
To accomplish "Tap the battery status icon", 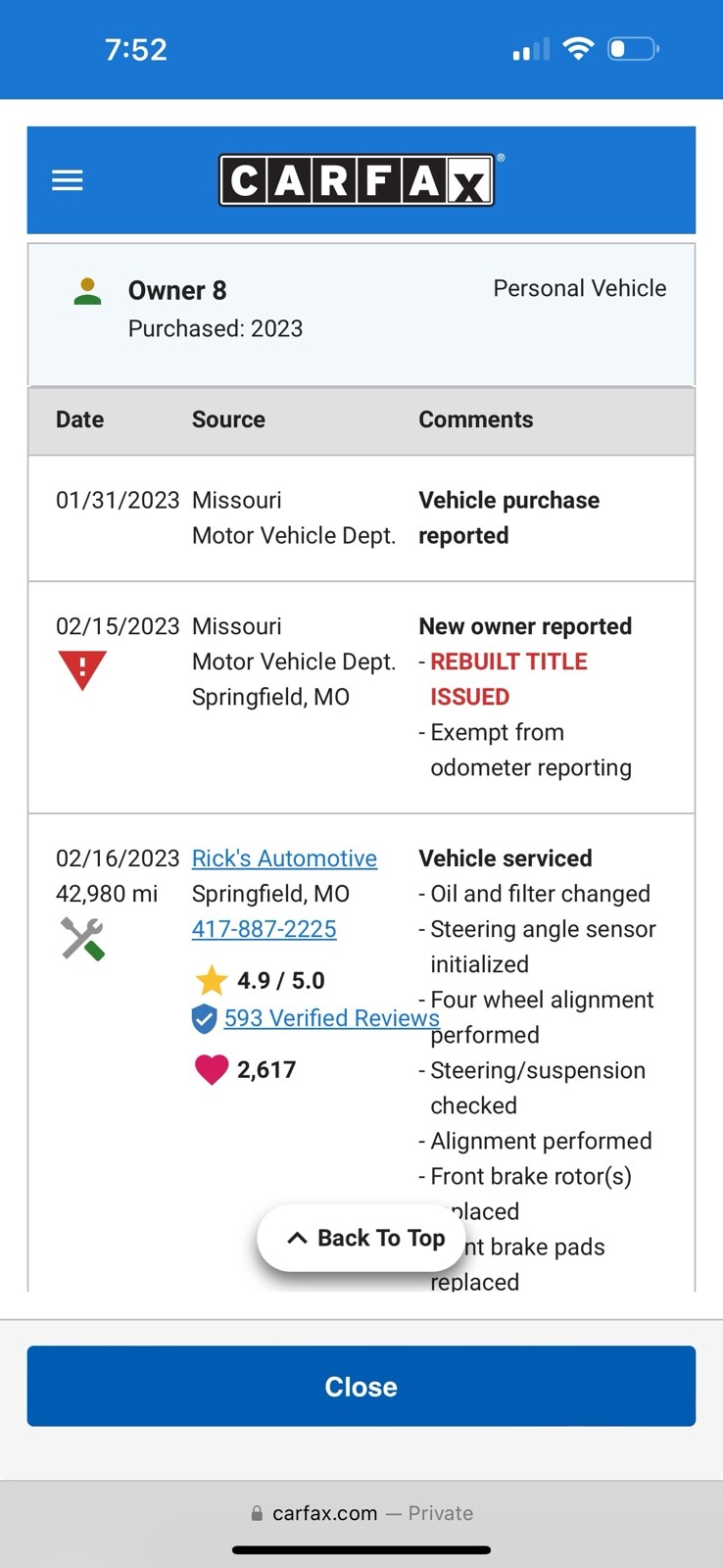I will [633, 49].
